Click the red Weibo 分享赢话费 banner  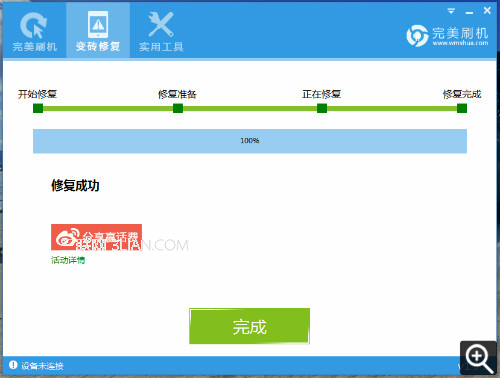(96, 237)
